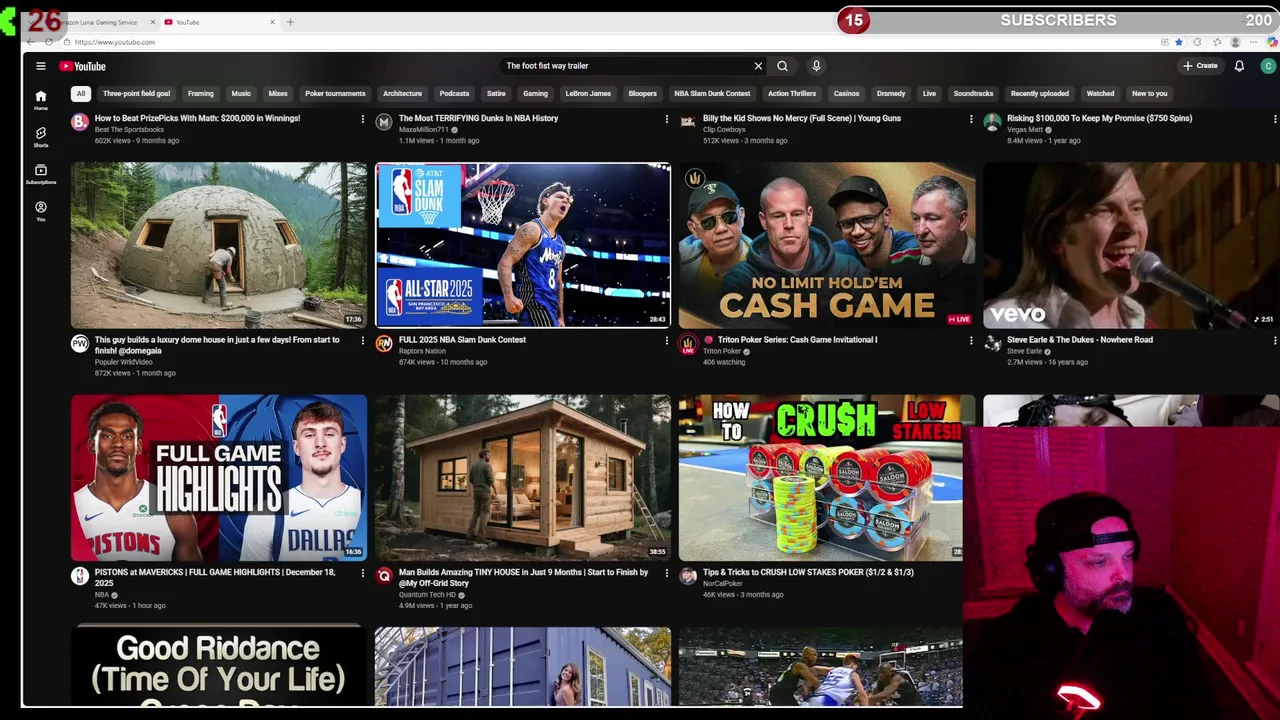Select the Watched chip
Image resolution: width=1280 pixels, height=720 pixels.
click(1100, 94)
